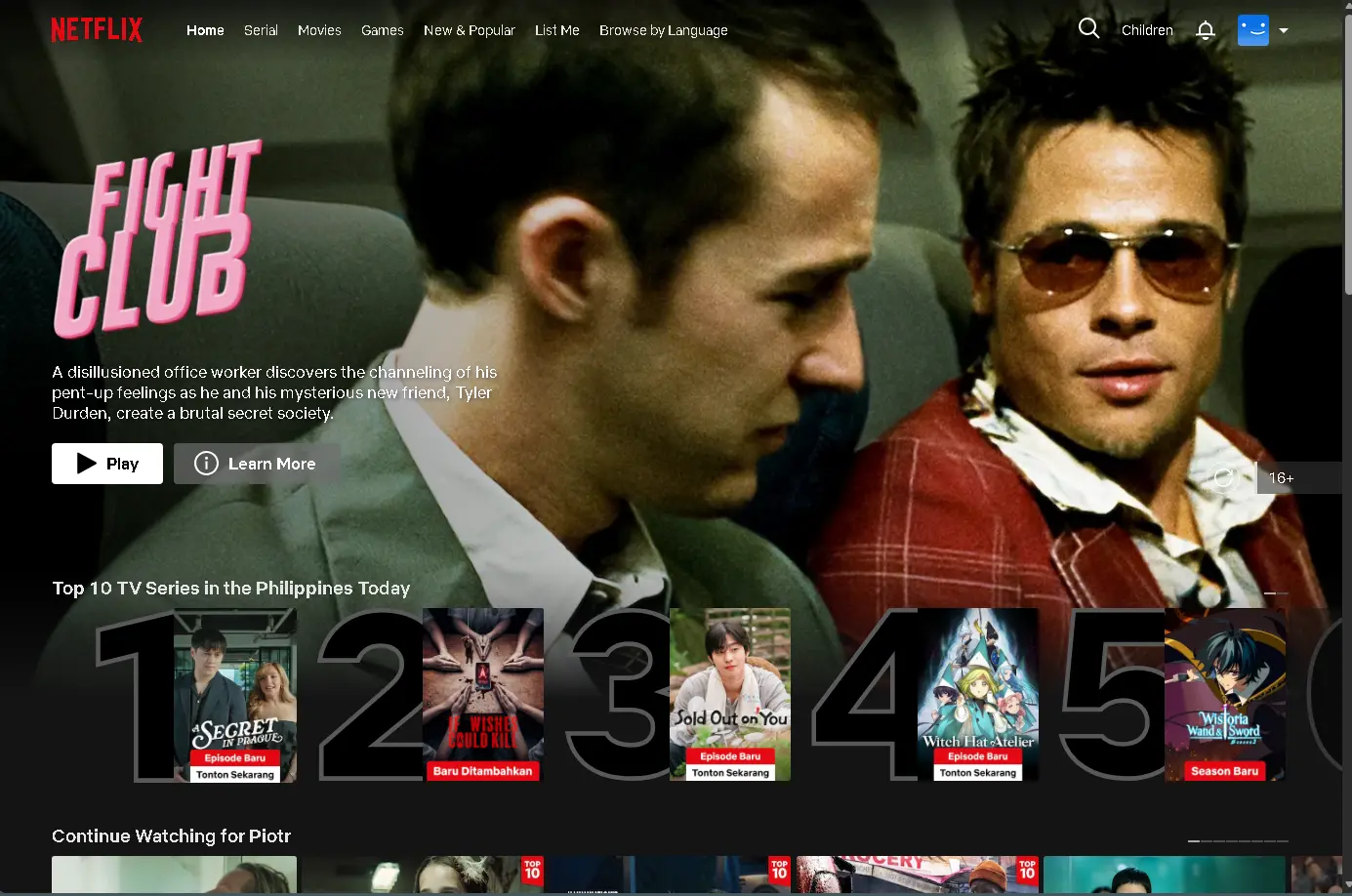Open the Wistoria Wand & Sword poster
1352x896 pixels.
coord(1225,695)
